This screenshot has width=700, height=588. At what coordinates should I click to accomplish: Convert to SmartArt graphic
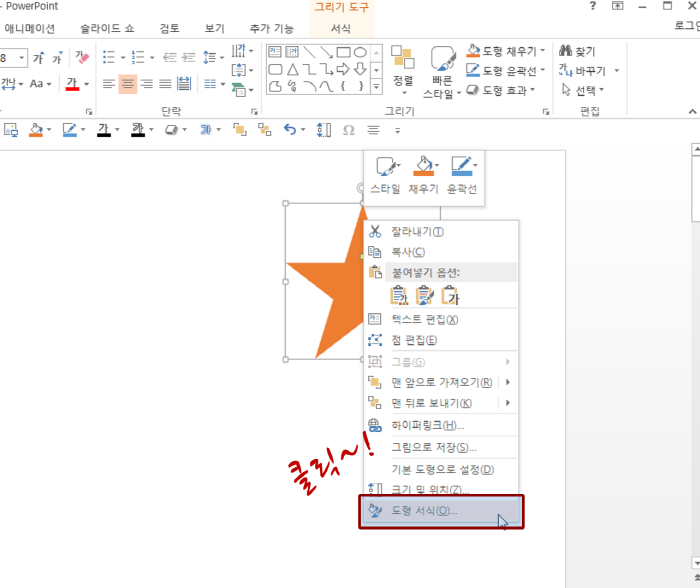[x=242, y=90]
